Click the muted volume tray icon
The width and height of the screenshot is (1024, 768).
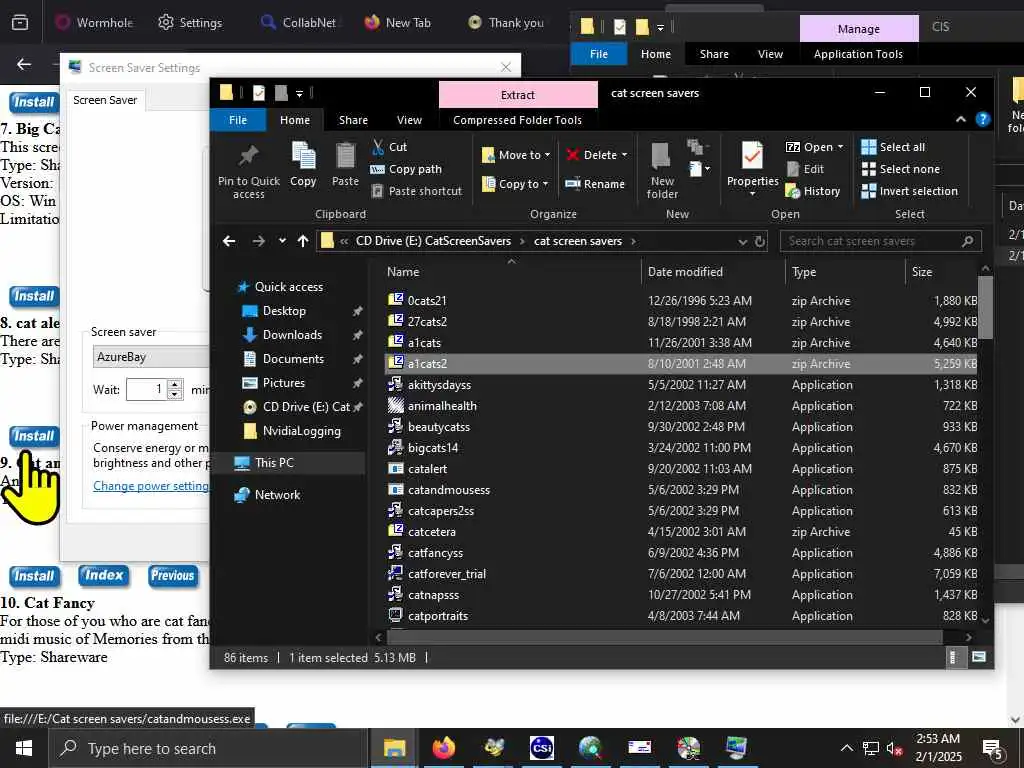coord(894,748)
